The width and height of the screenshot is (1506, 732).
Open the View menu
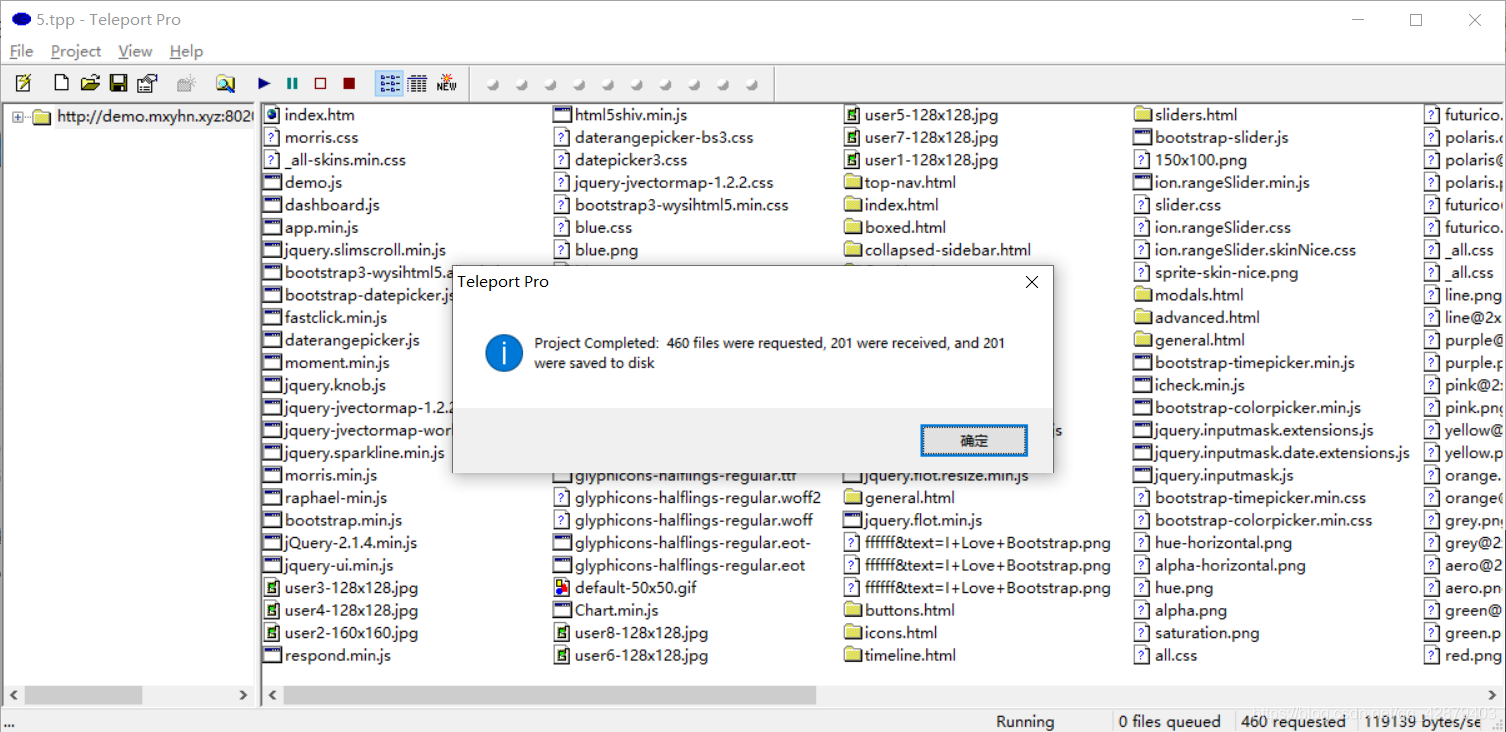pyautogui.click(x=135, y=51)
